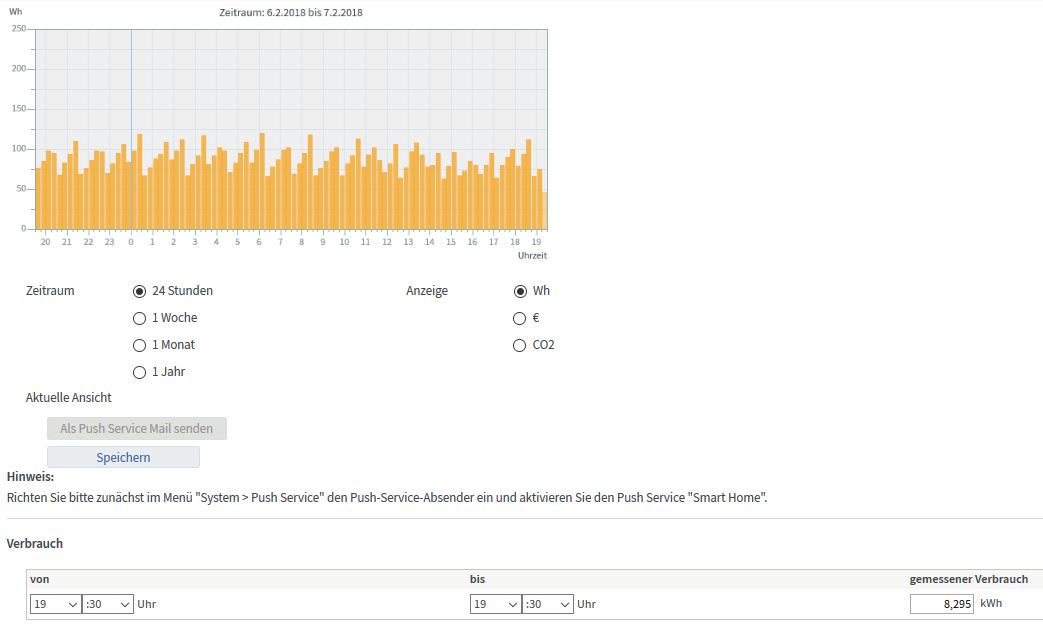1043x626 pixels.
Task: Select the 24 Stunden time range option
Action: tap(139, 291)
